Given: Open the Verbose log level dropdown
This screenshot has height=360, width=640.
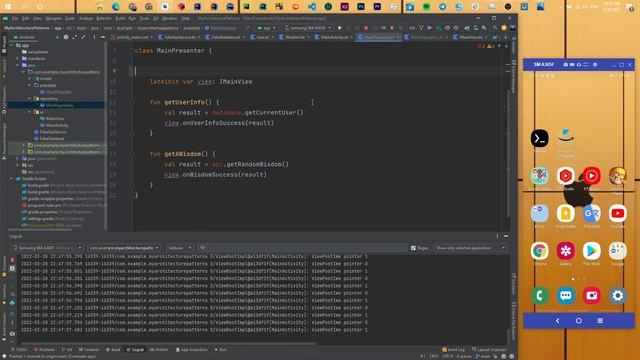Looking at the screenshot, I should 179,248.
